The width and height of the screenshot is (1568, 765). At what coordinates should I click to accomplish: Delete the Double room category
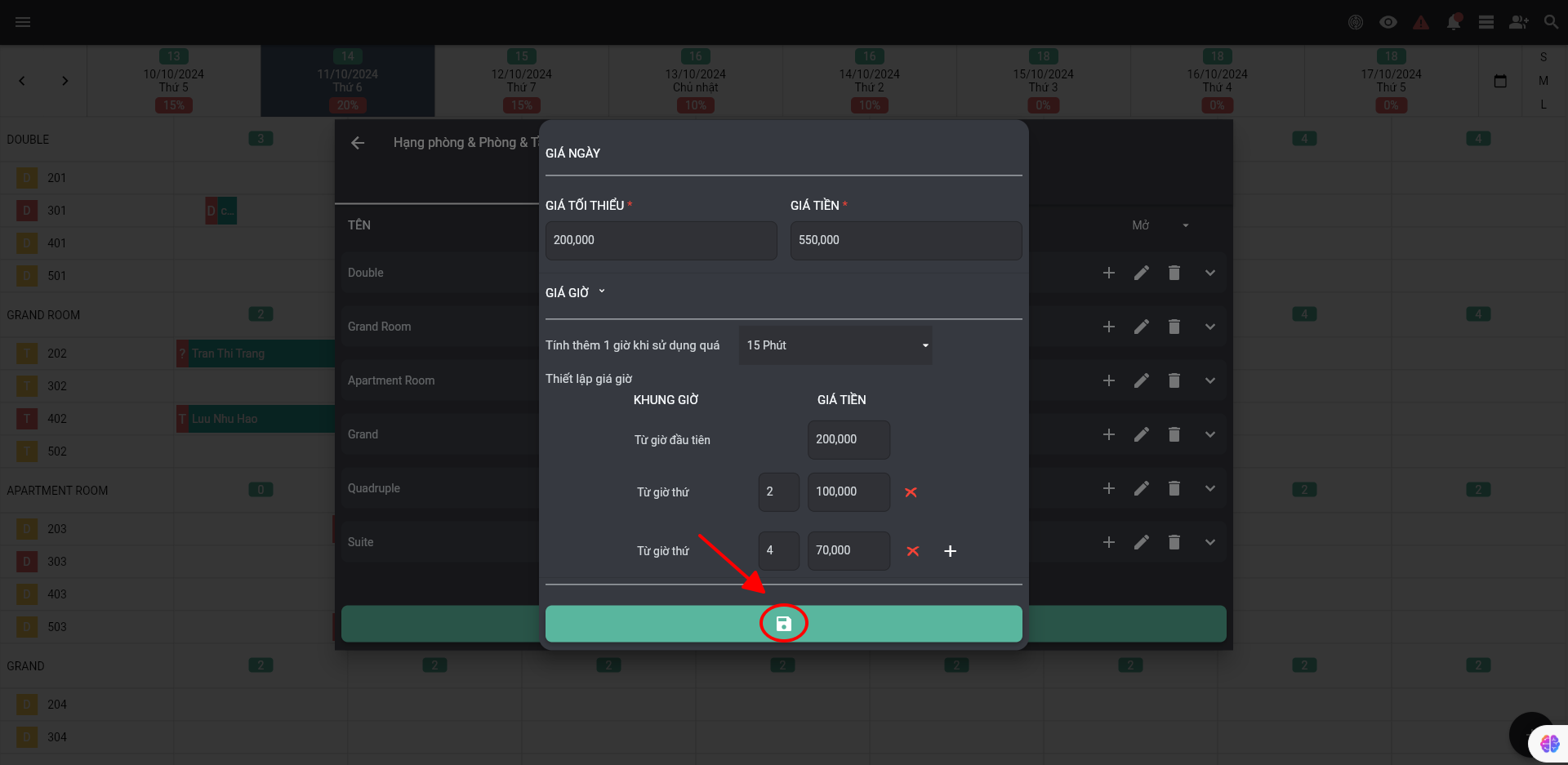[1174, 273]
